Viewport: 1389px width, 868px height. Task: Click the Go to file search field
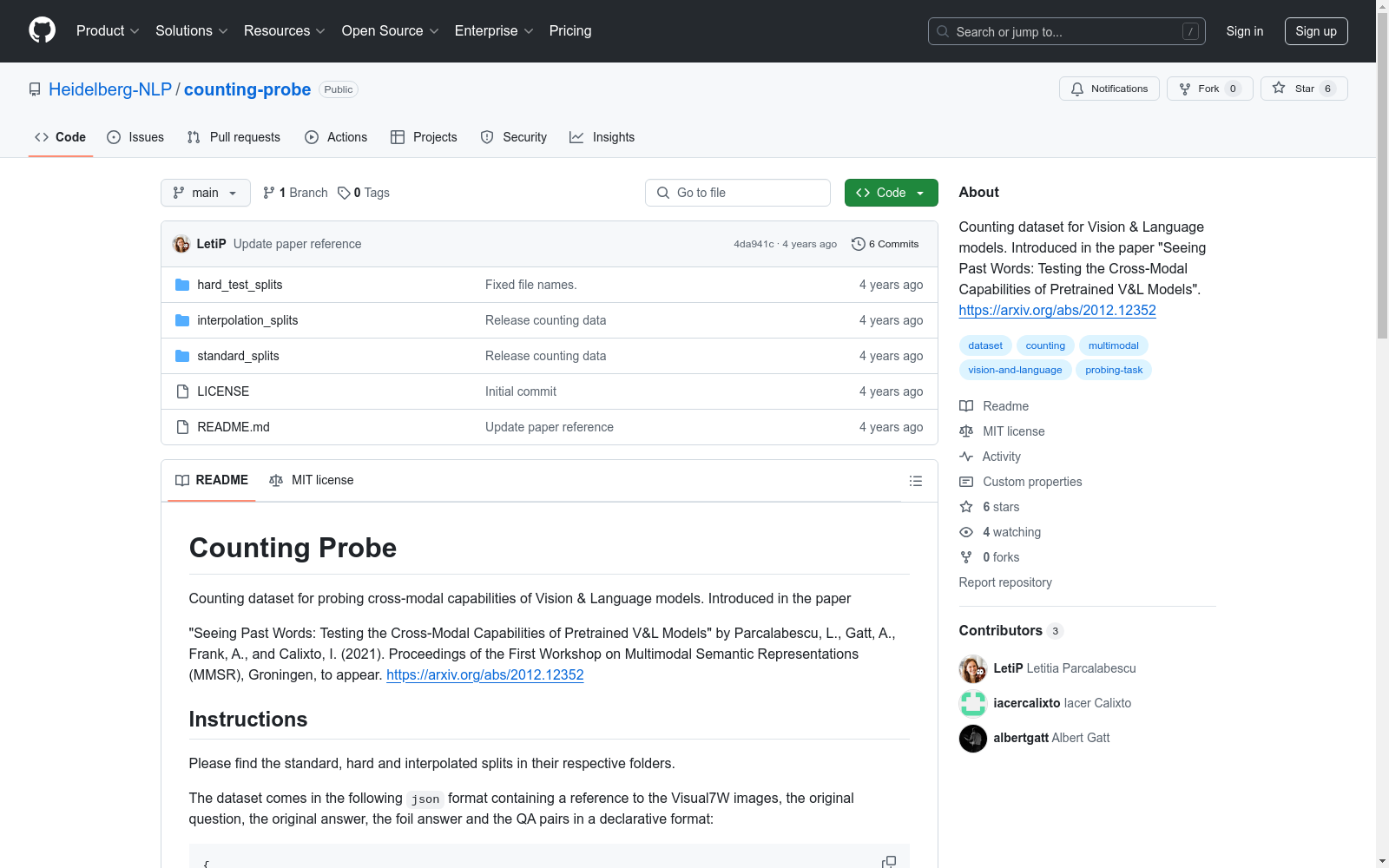(x=738, y=193)
